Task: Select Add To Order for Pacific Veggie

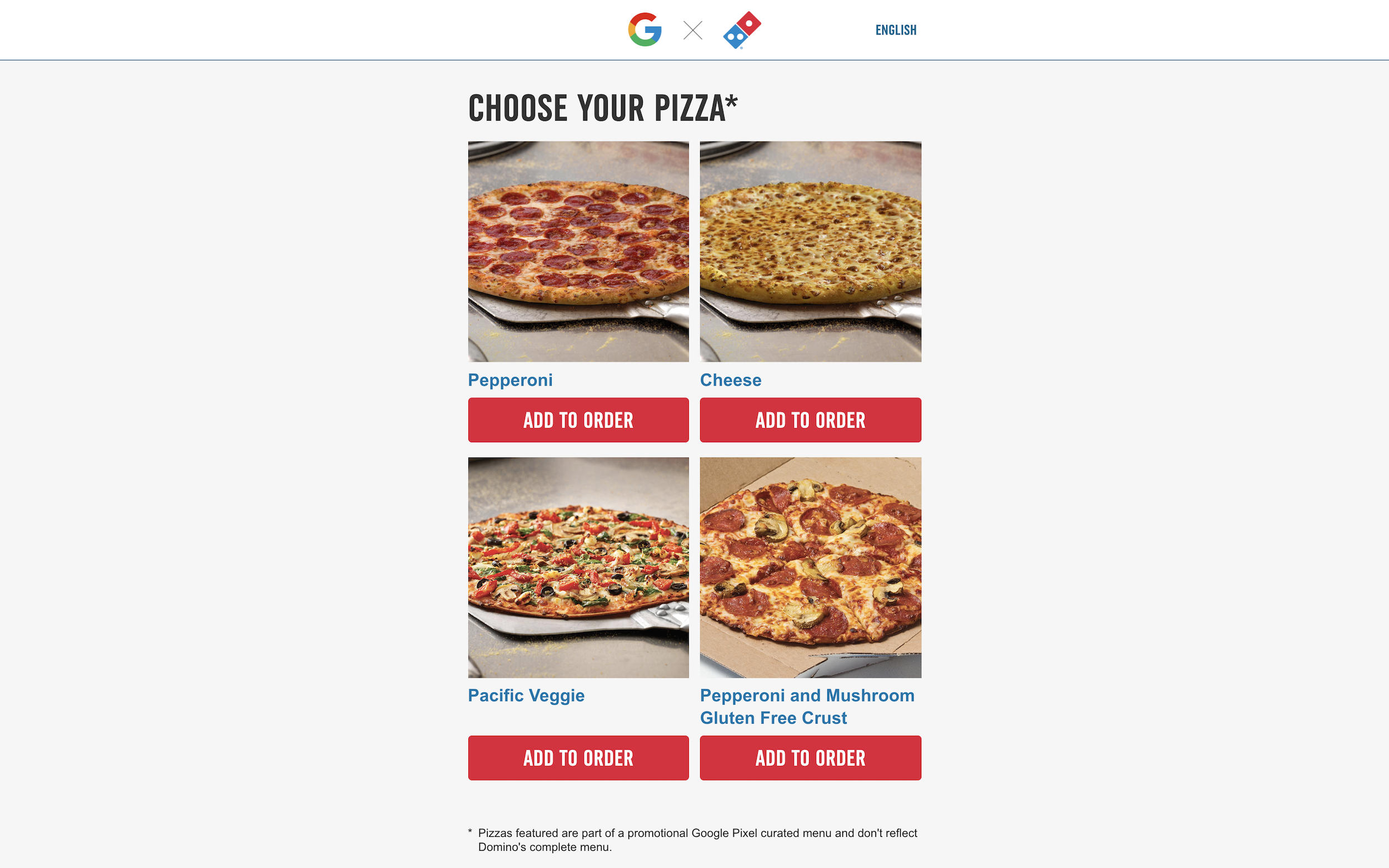Action: click(578, 758)
